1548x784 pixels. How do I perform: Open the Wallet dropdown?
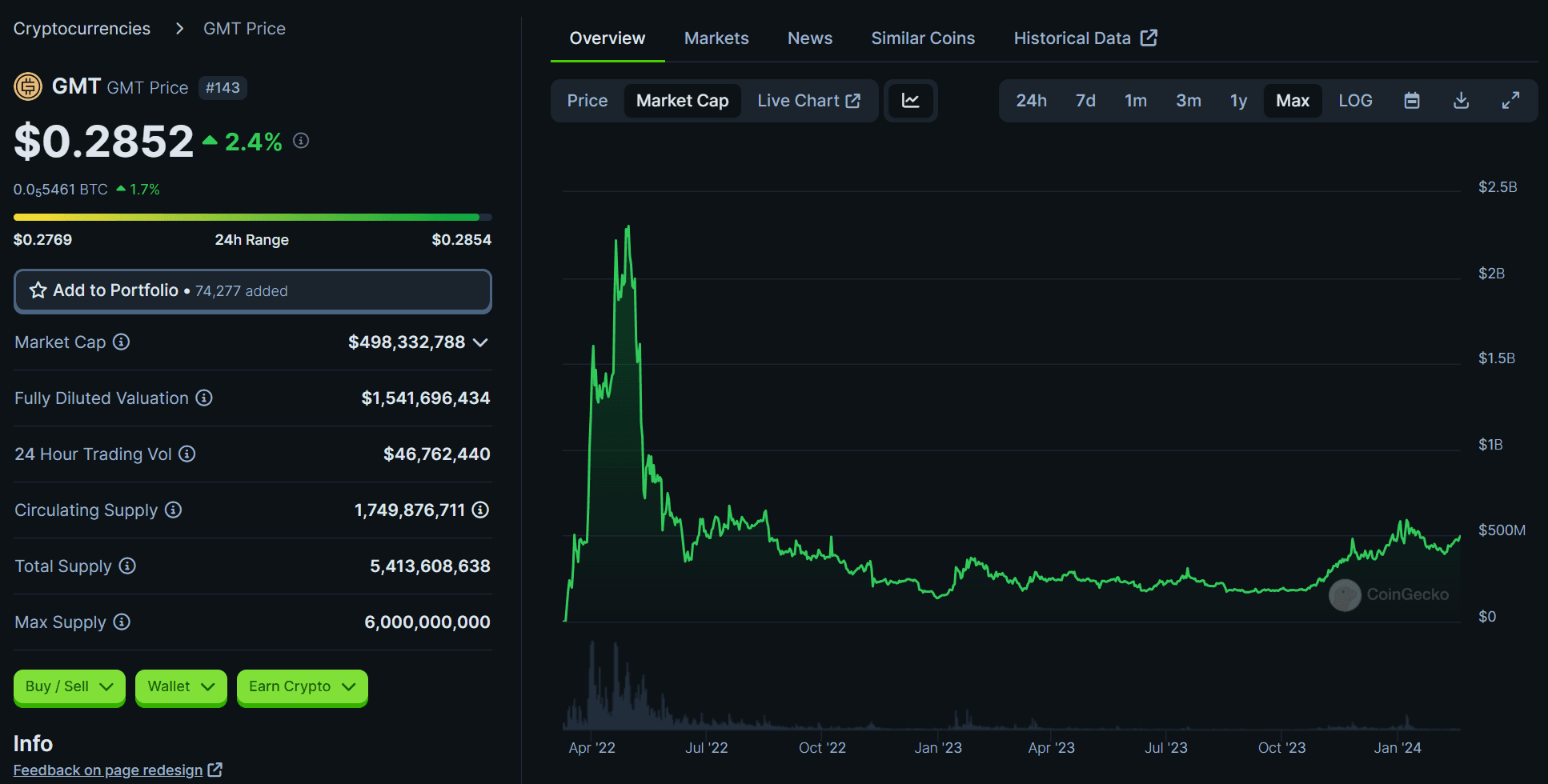(x=181, y=687)
